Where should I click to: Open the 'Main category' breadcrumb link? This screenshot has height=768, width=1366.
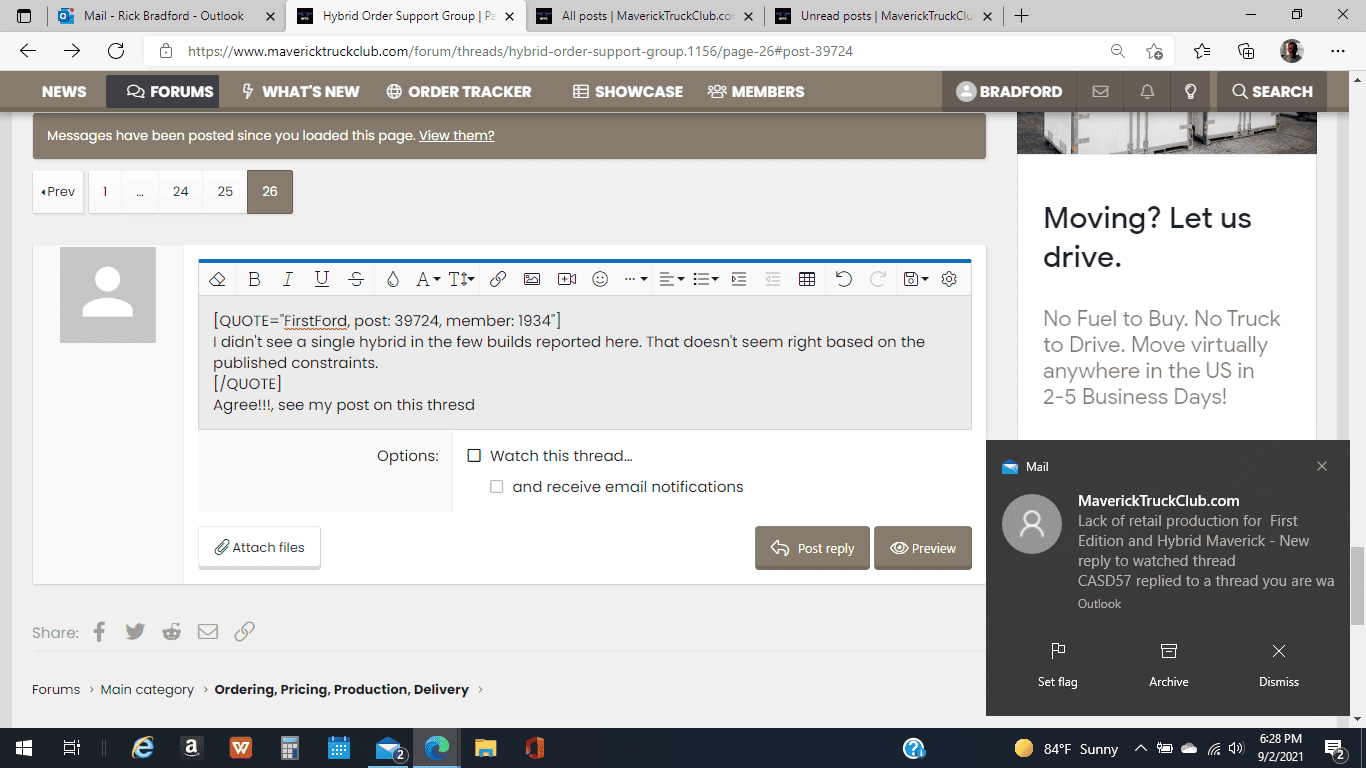pyautogui.click(x=147, y=689)
